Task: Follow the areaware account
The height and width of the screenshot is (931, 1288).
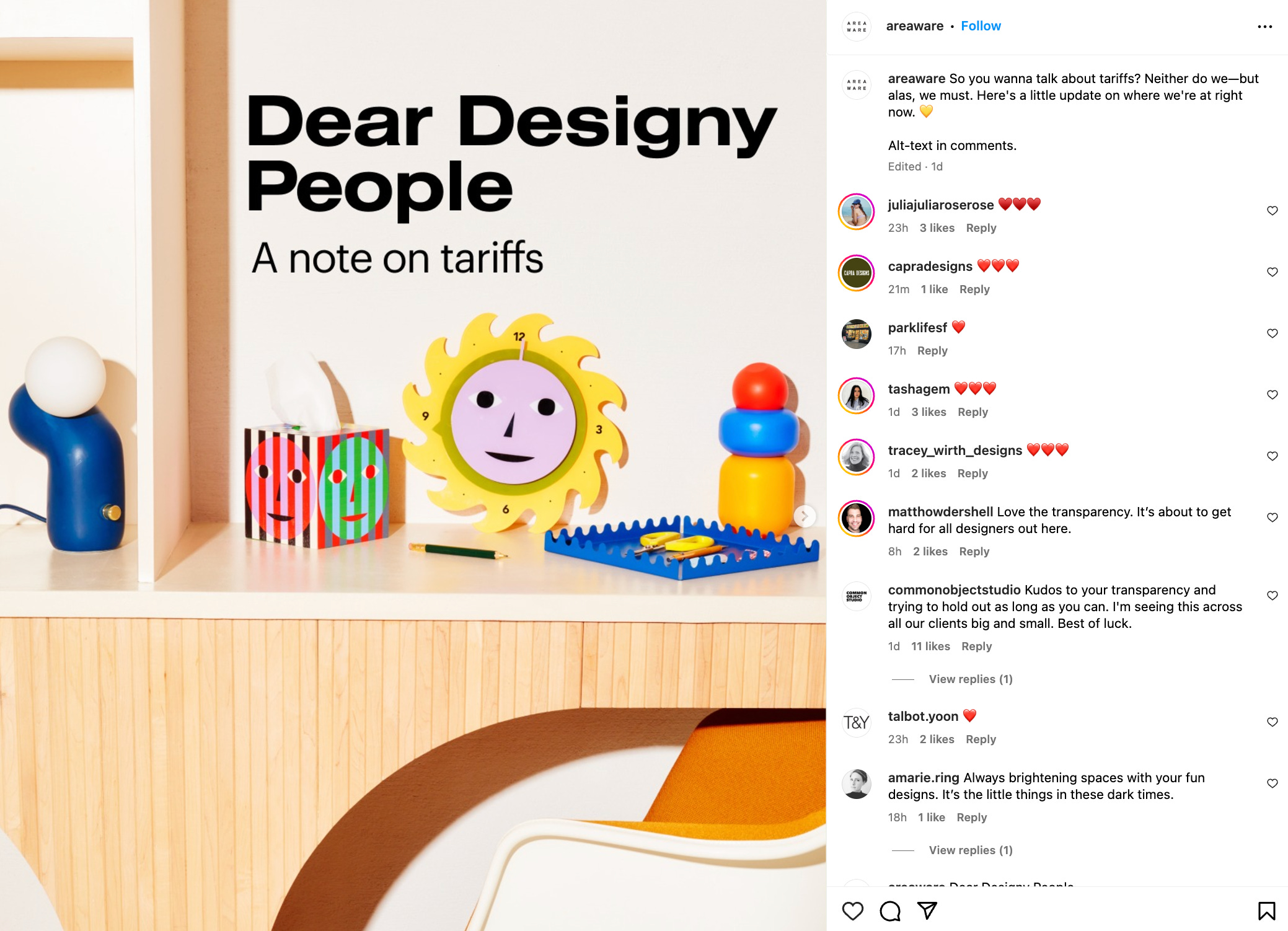Action: pyautogui.click(x=981, y=26)
